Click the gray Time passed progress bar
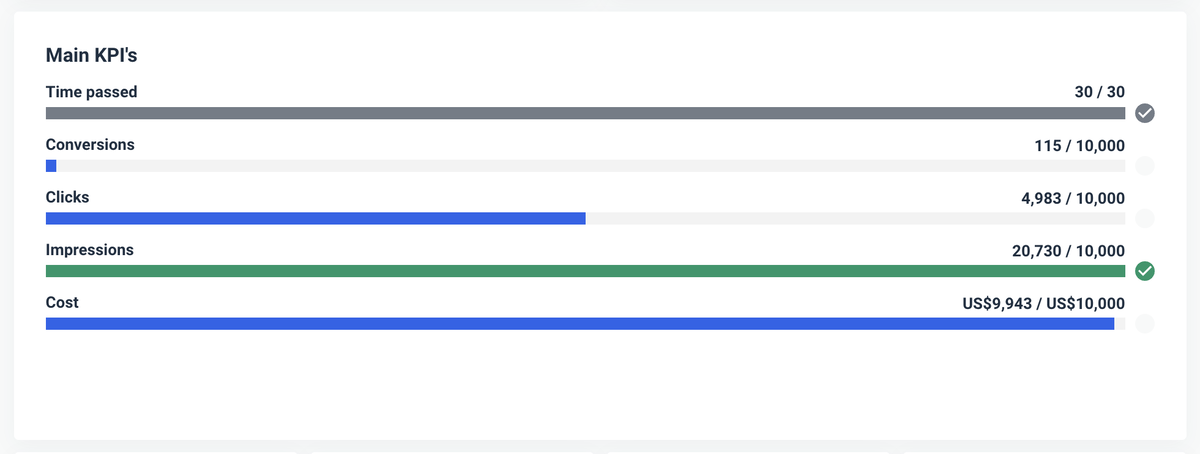The width and height of the screenshot is (1200, 454). [585, 113]
